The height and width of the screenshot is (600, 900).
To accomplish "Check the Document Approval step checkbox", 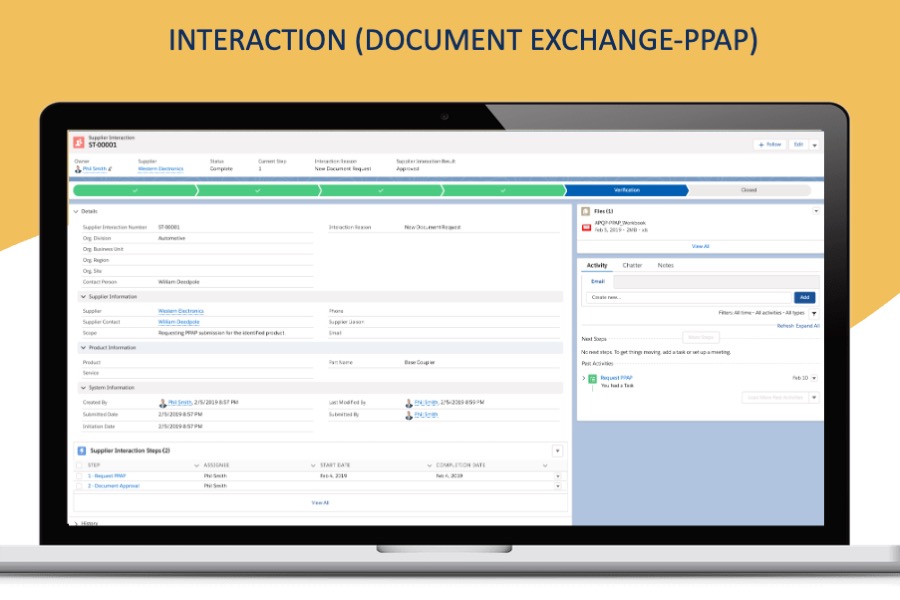I will (79, 486).
